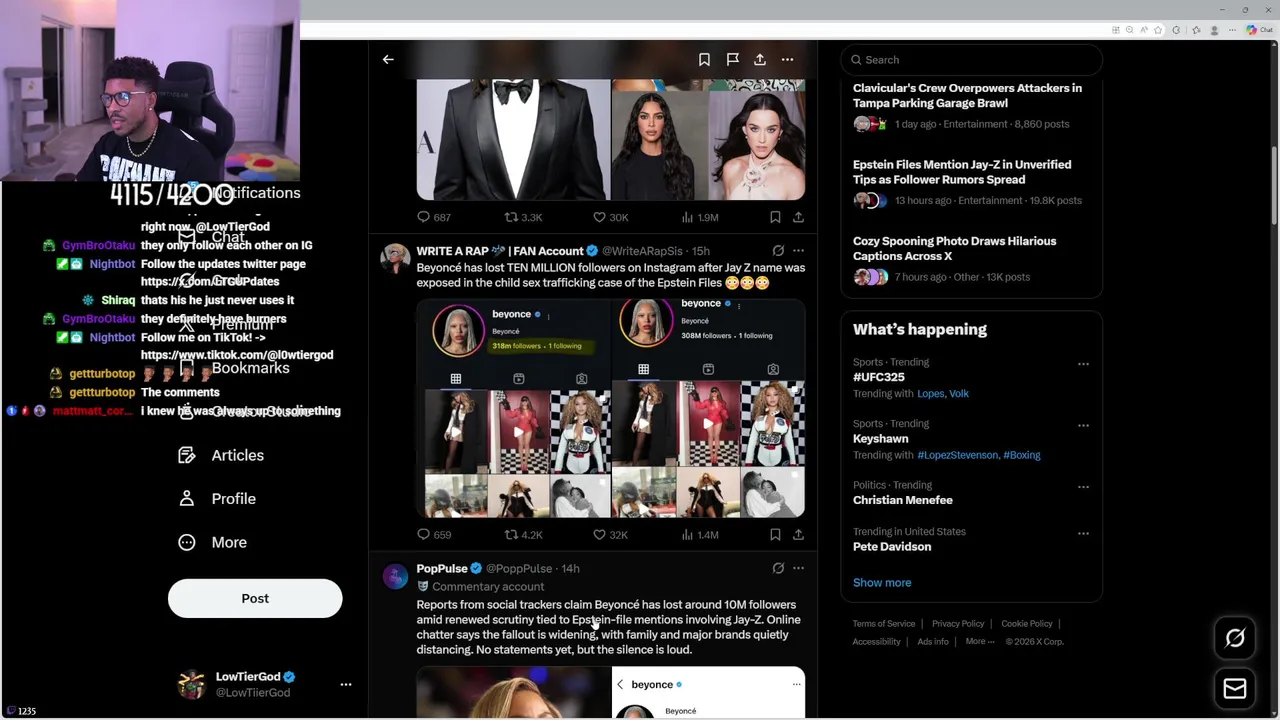Click the browser Copilot Chat button

[1258, 30]
